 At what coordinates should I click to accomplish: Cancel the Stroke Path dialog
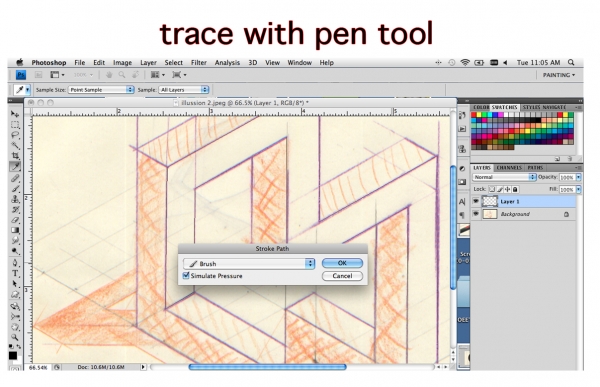[x=342, y=276]
